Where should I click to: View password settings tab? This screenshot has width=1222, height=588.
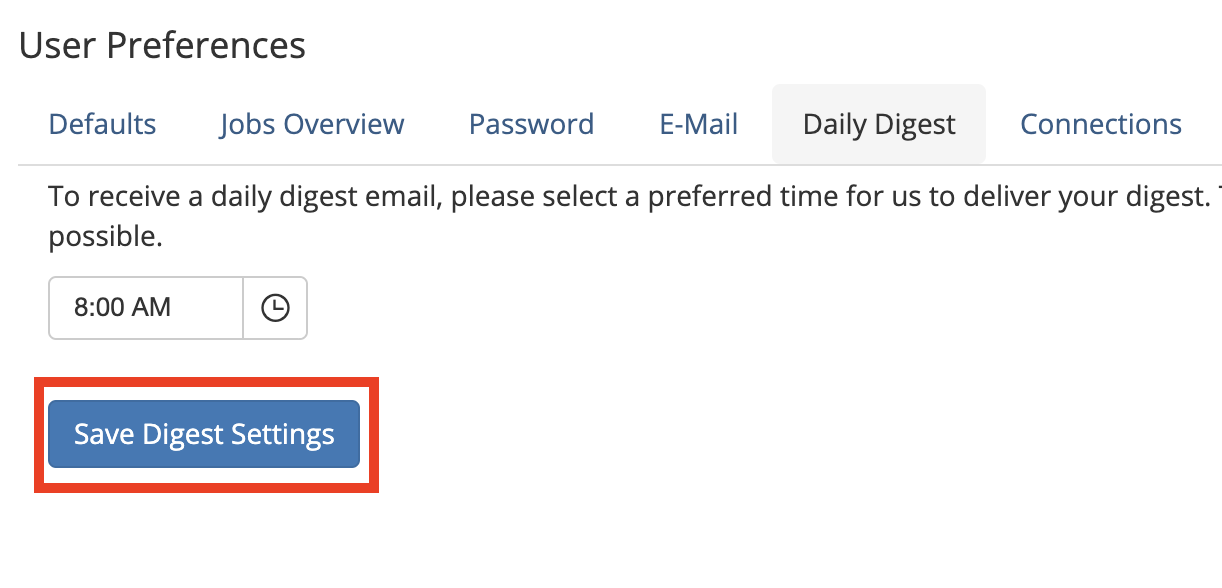pos(531,125)
